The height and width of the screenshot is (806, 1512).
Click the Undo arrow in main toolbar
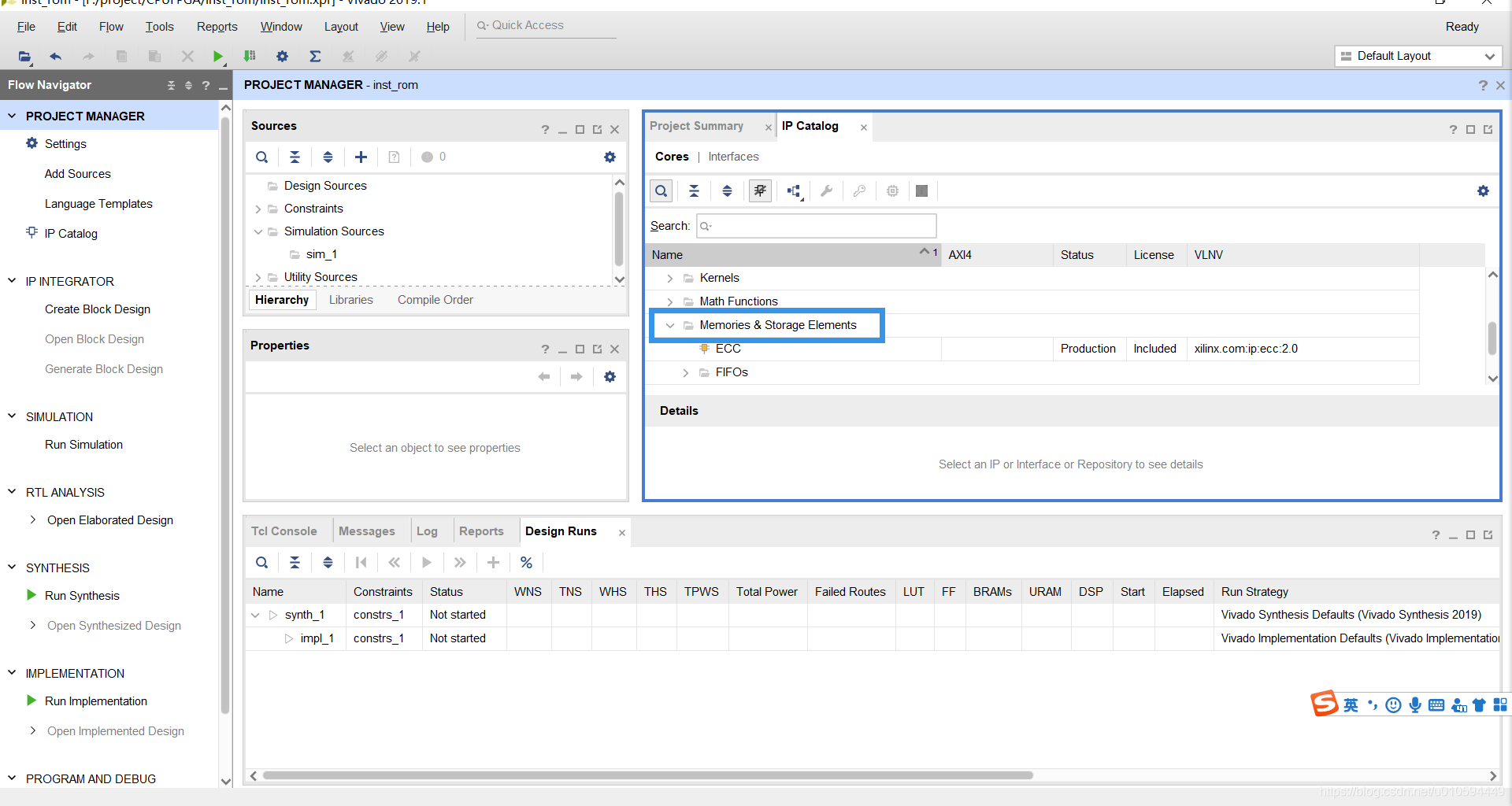pos(55,56)
